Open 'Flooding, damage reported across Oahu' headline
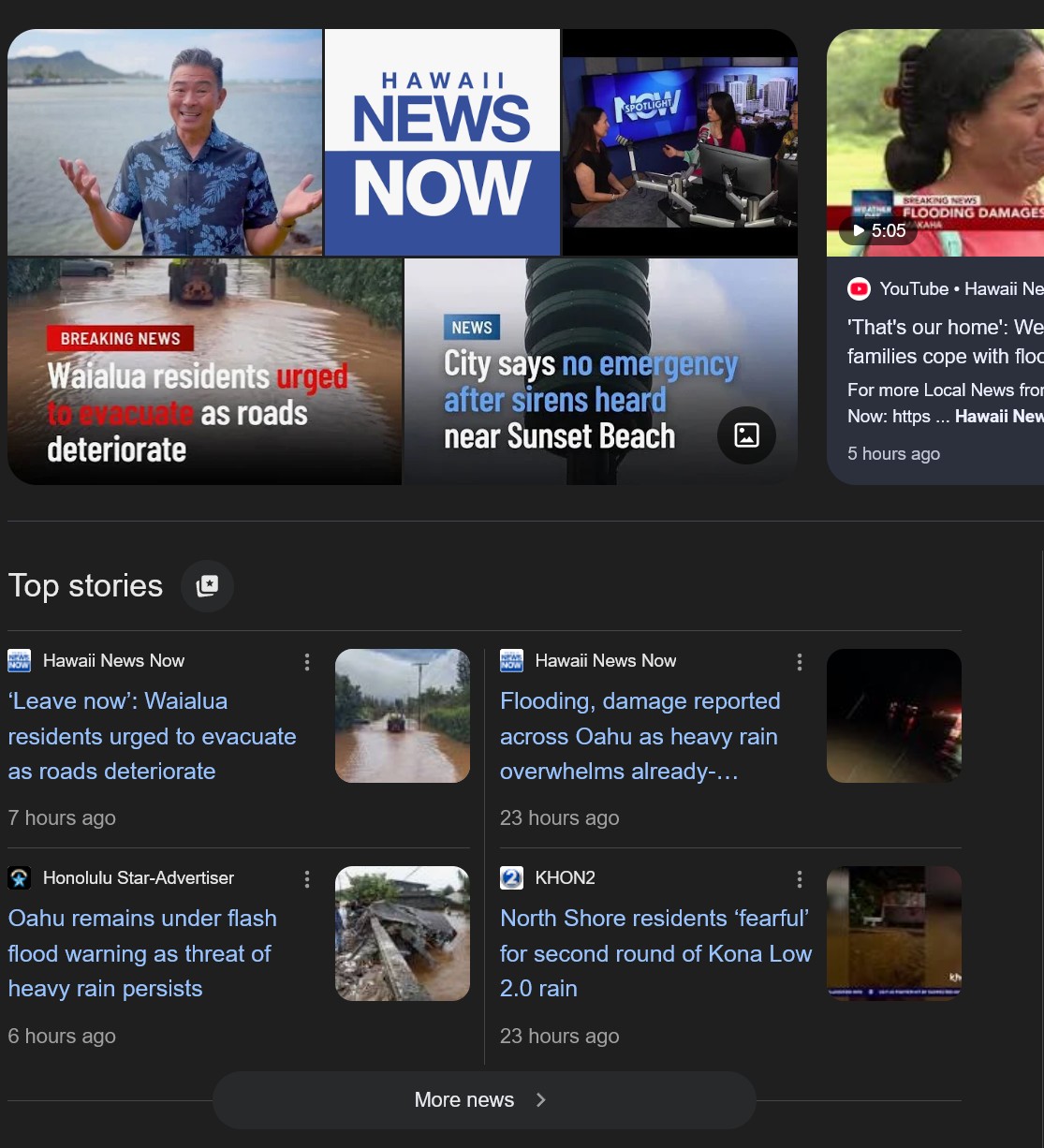This screenshot has height=1148, width=1044. click(x=640, y=737)
